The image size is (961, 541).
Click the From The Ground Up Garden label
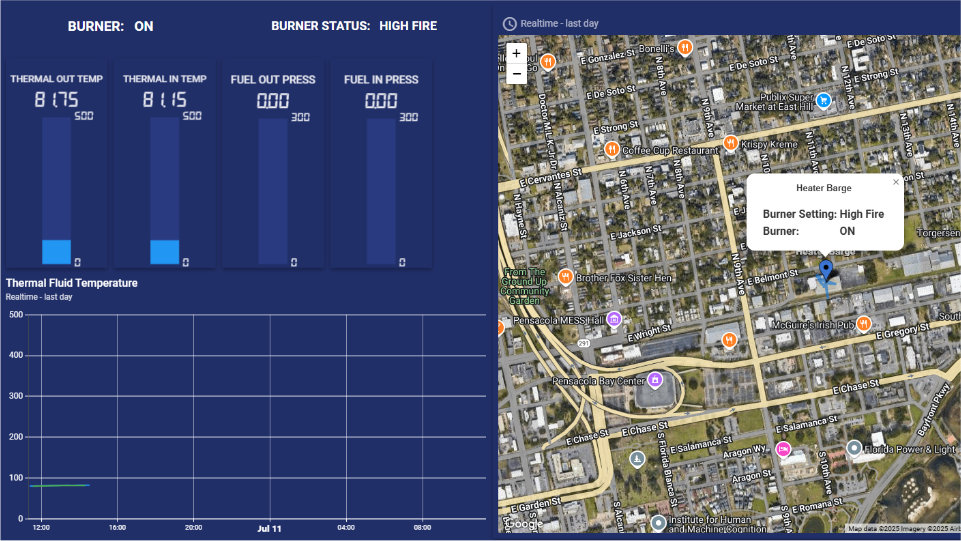pyautogui.click(x=525, y=286)
